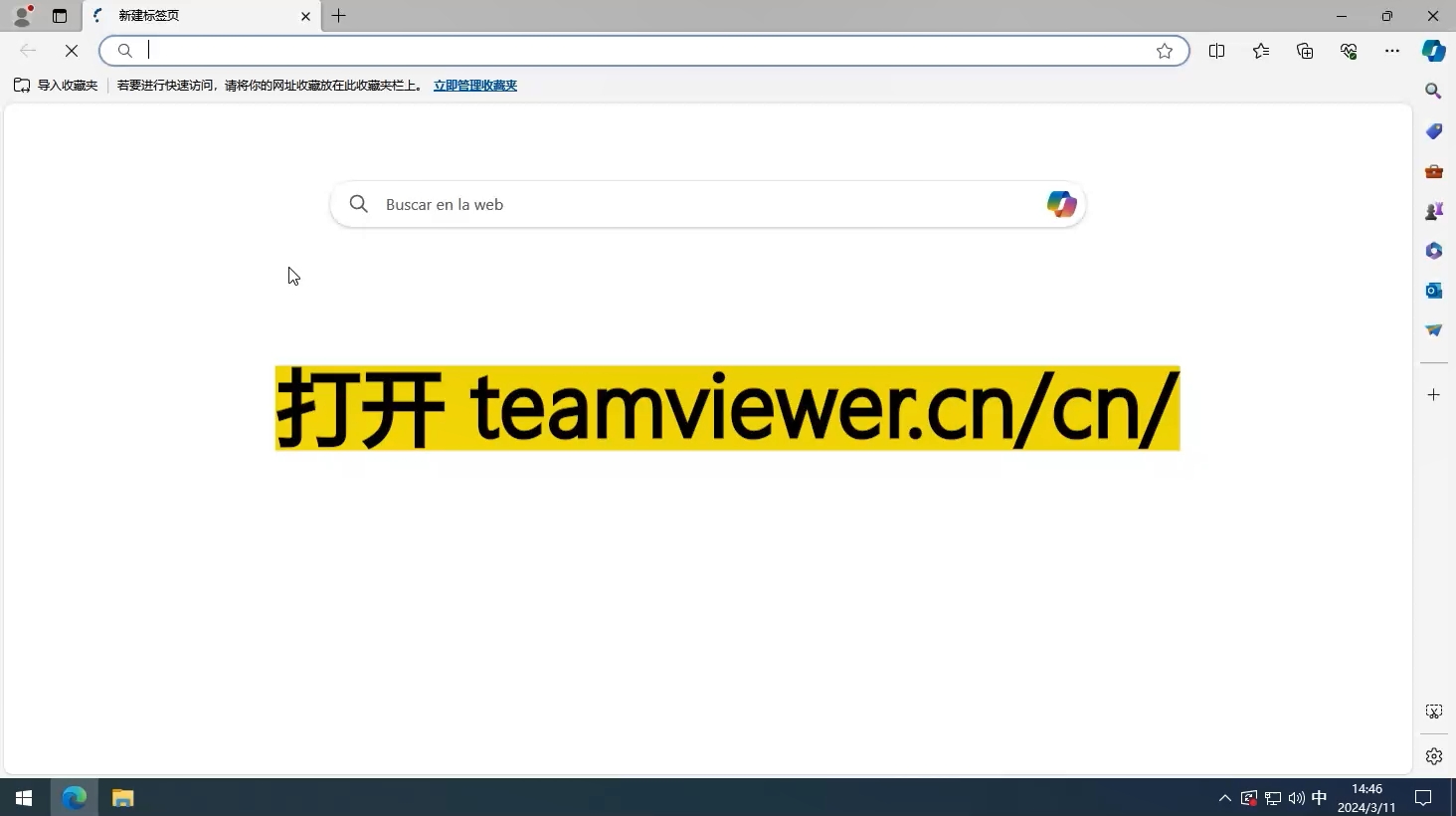The height and width of the screenshot is (816, 1456).
Task: Open Browser essentials heart icon
Action: pos(1349,51)
